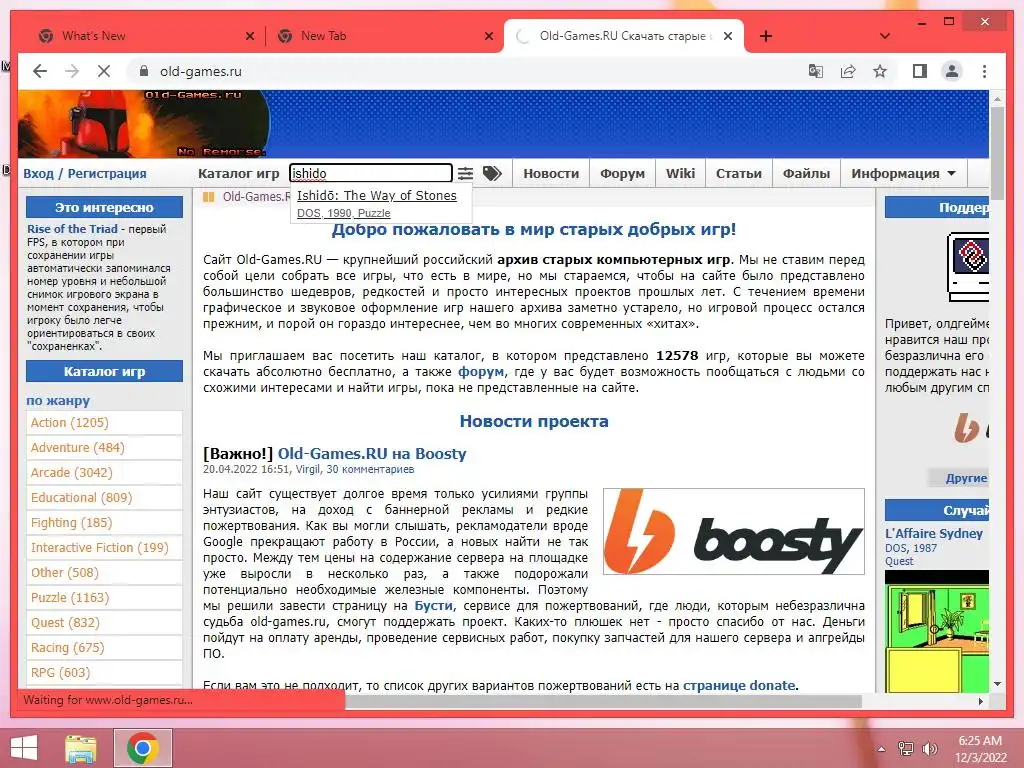Viewport: 1024px width, 768px height.
Task: Open advanced search options icon
Action: coord(465,174)
